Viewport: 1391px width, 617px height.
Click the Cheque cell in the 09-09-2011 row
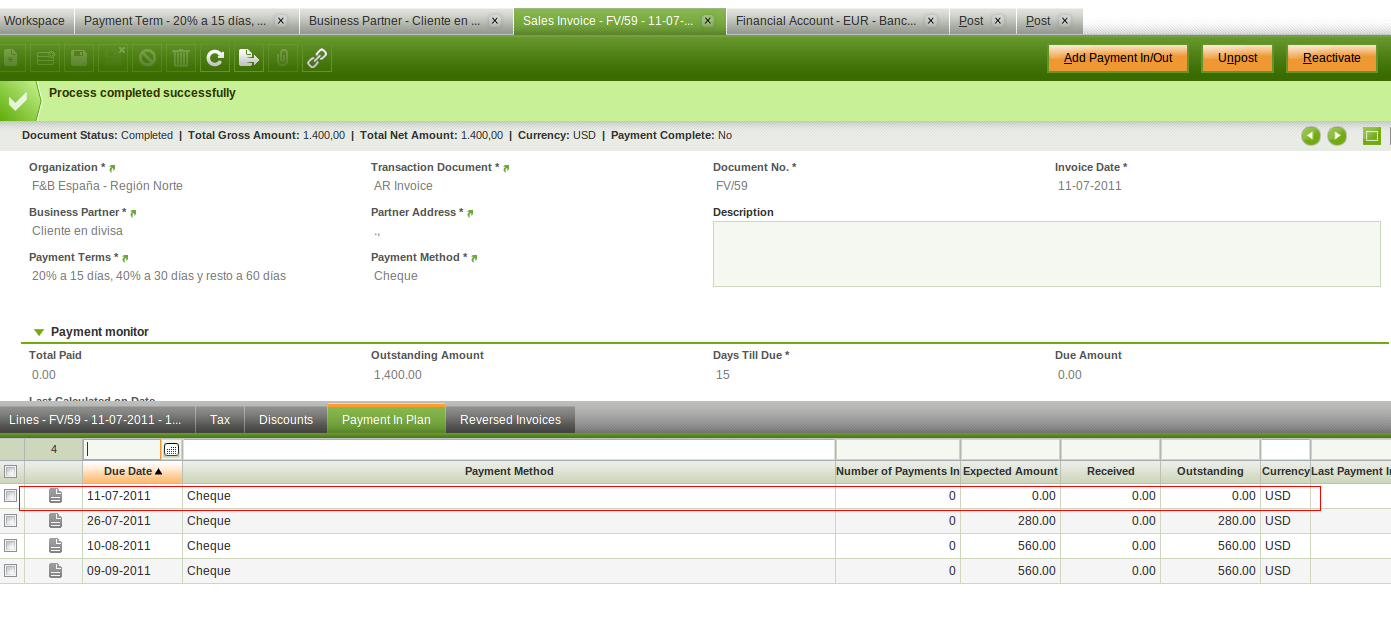(509, 571)
